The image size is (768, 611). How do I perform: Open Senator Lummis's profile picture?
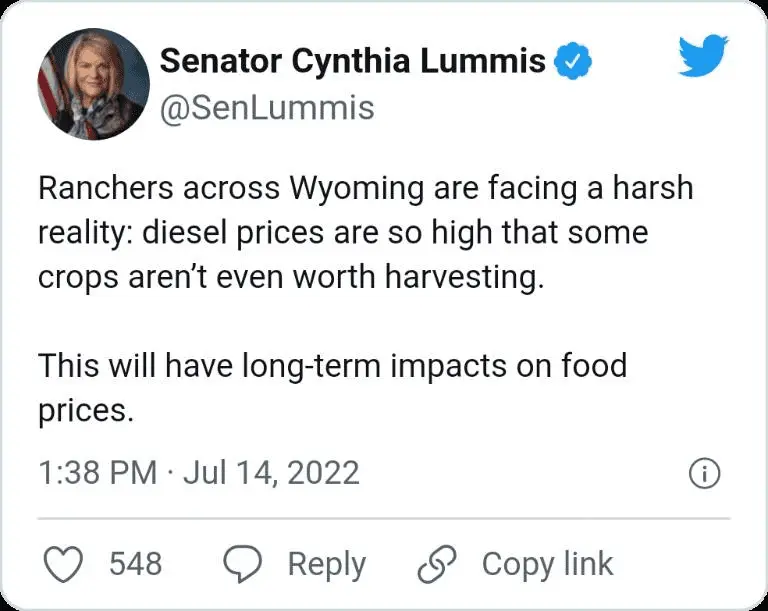(93, 83)
